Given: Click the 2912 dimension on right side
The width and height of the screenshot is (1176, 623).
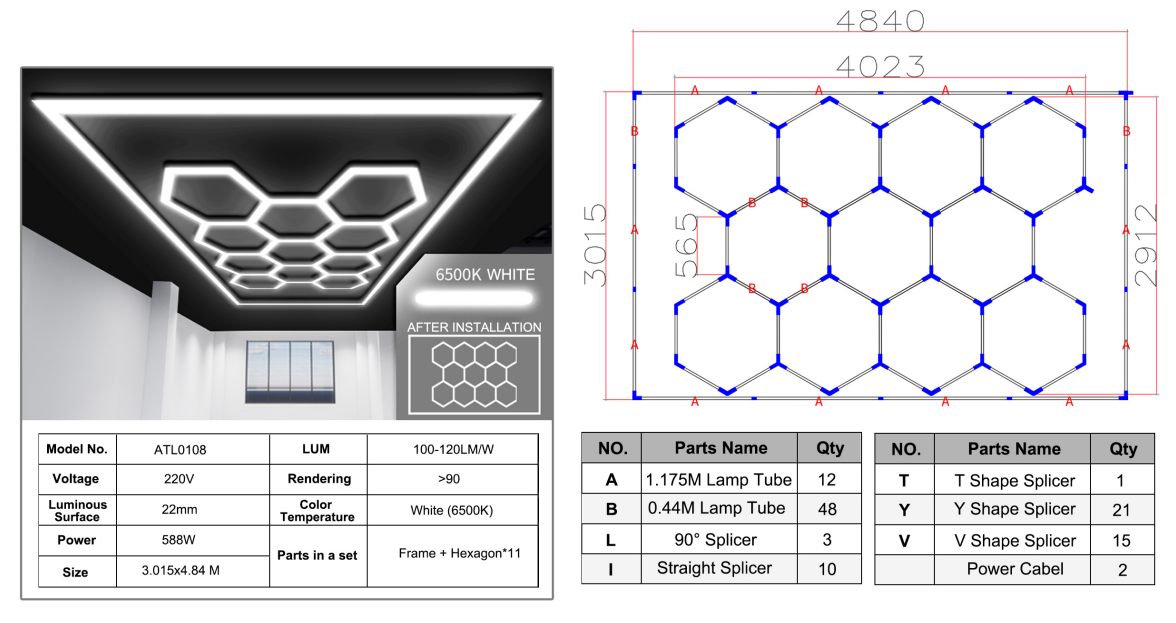Looking at the screenshot, I should coord(1152,246).
